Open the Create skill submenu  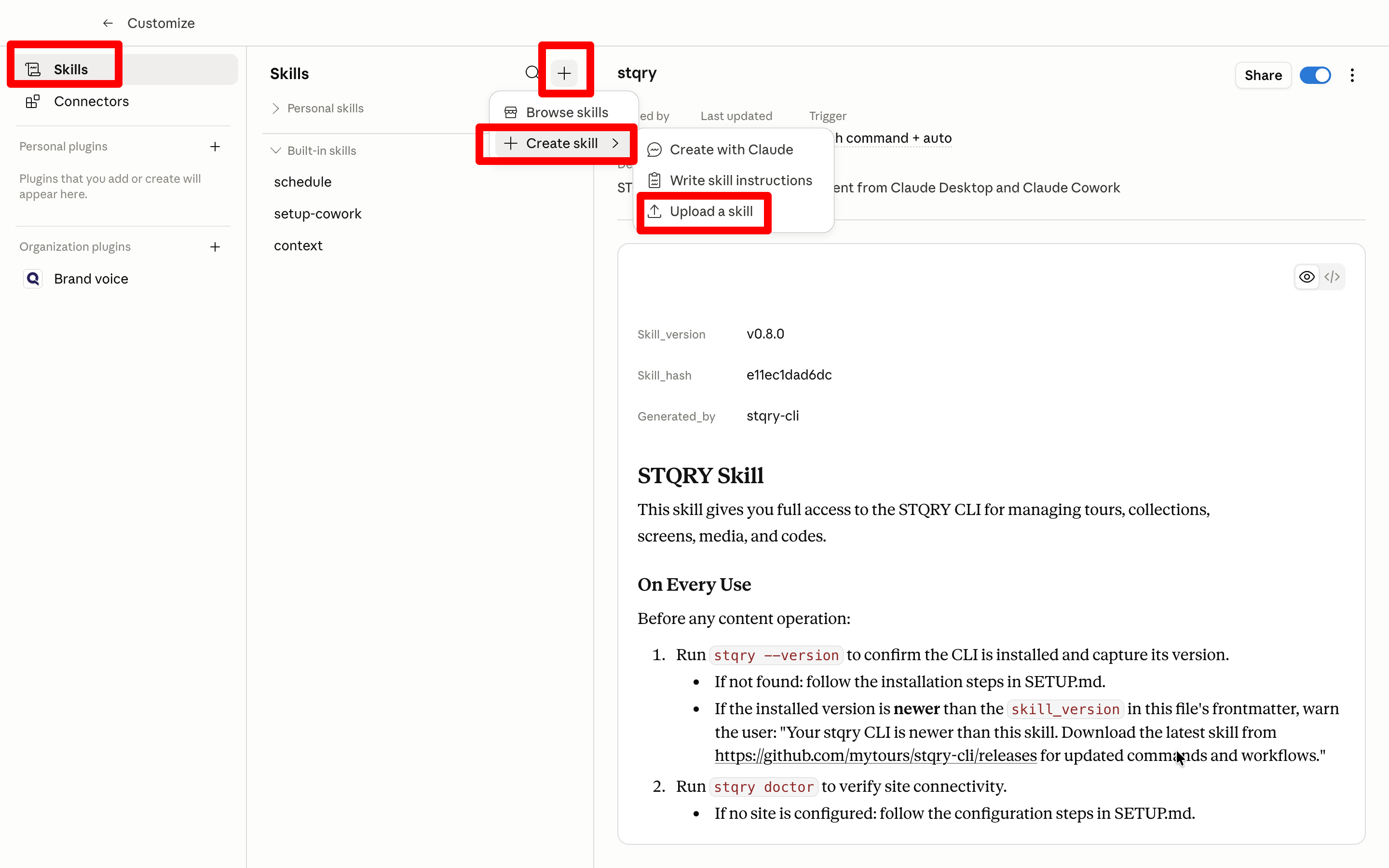(563, 144)
